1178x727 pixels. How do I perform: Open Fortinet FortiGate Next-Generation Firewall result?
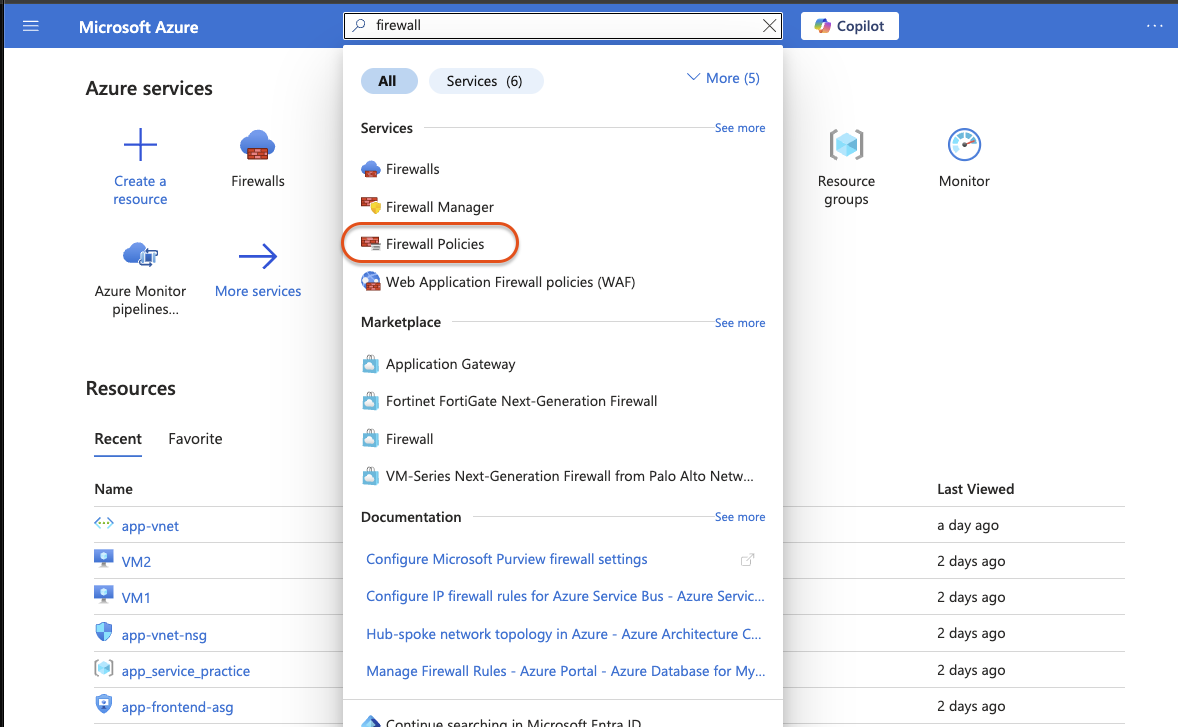click(x=521, y=401)
